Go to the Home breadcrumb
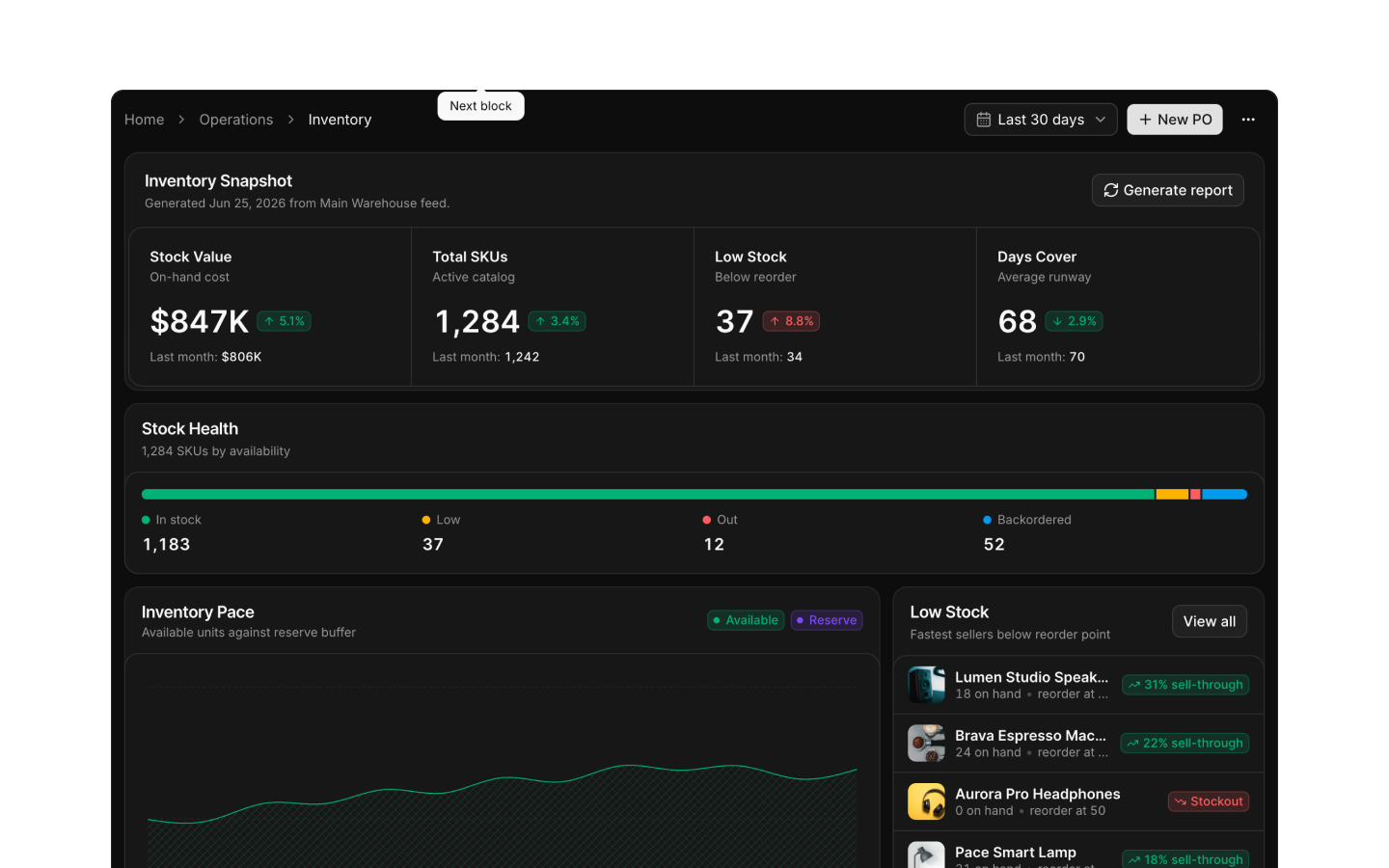1389x868 pixels. tap(144, 120)
